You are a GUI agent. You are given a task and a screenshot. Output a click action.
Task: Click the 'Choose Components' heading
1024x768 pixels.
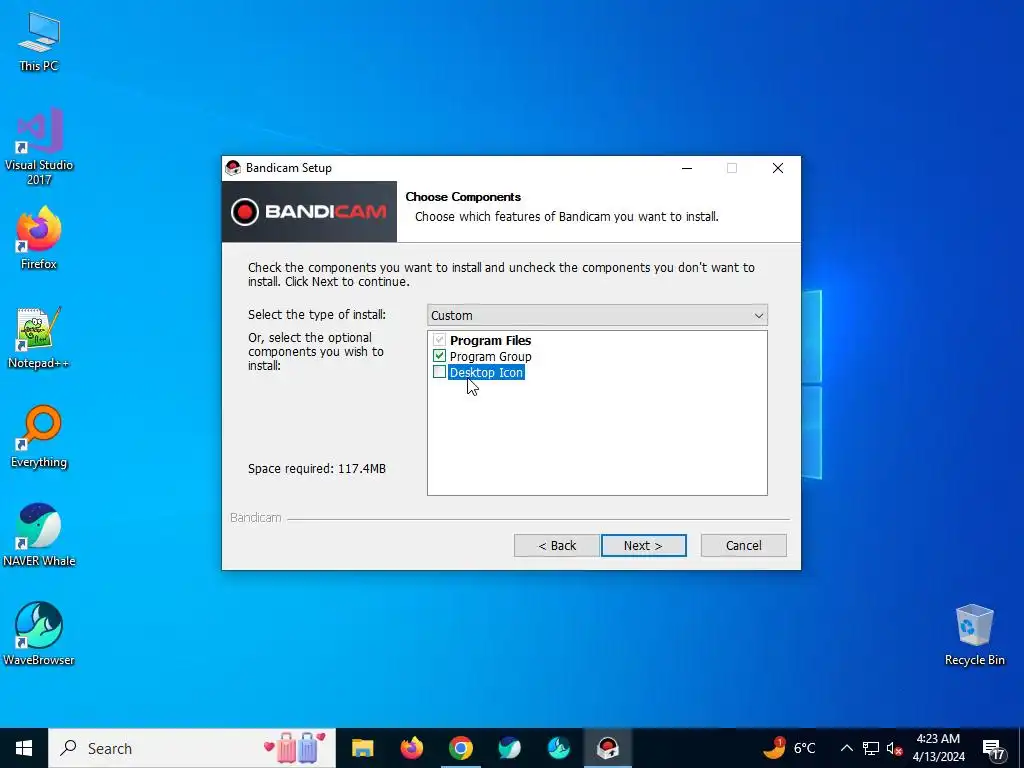tap(463, 197)
